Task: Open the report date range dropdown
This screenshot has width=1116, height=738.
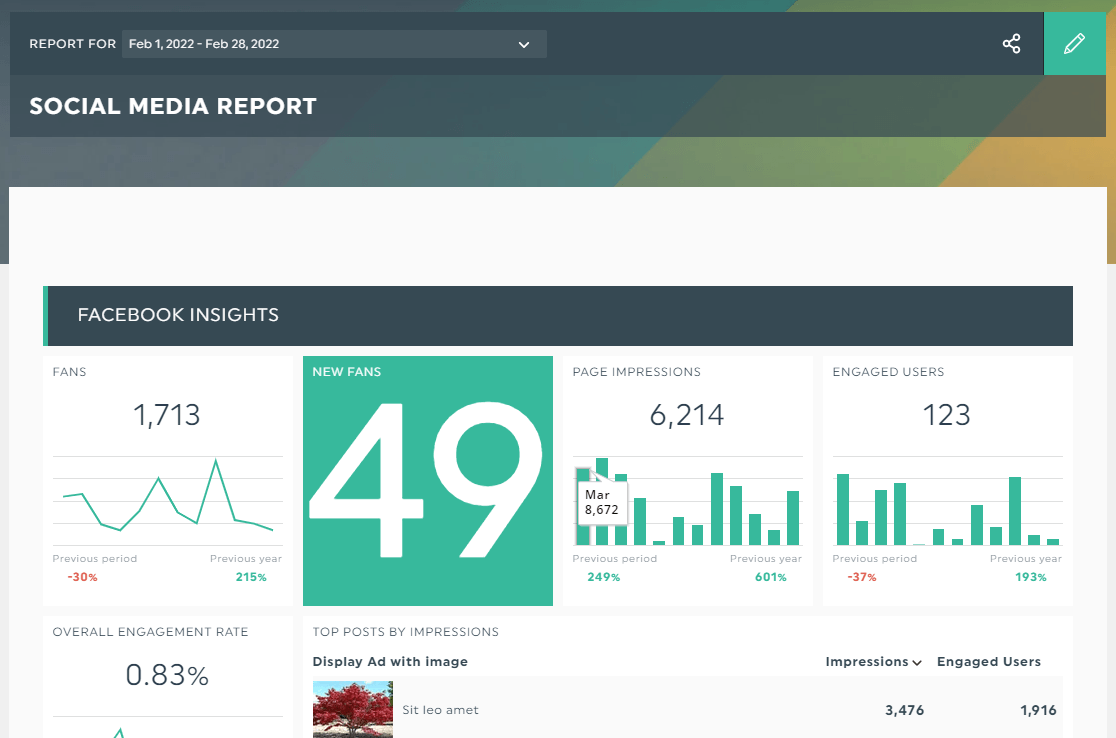Action: click(334, 44)
